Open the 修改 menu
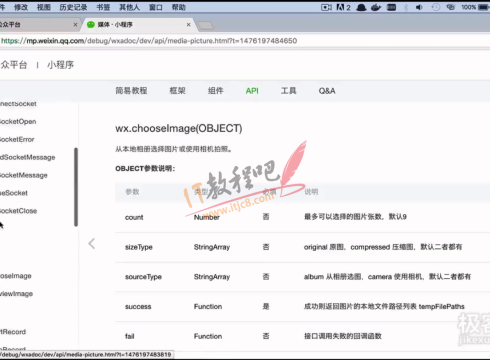 click(x=21, y=7)
